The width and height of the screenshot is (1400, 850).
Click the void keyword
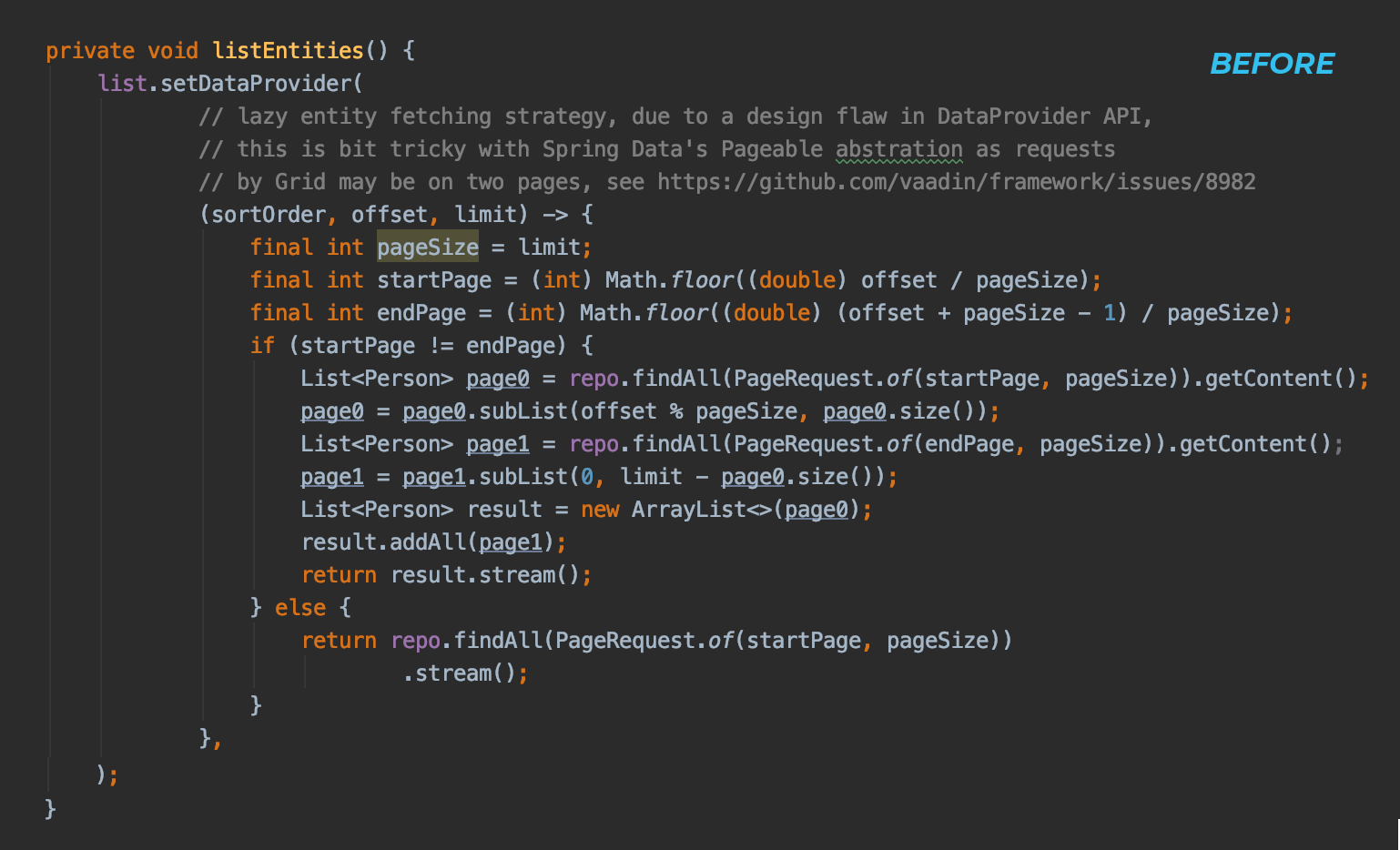(173, 50)
